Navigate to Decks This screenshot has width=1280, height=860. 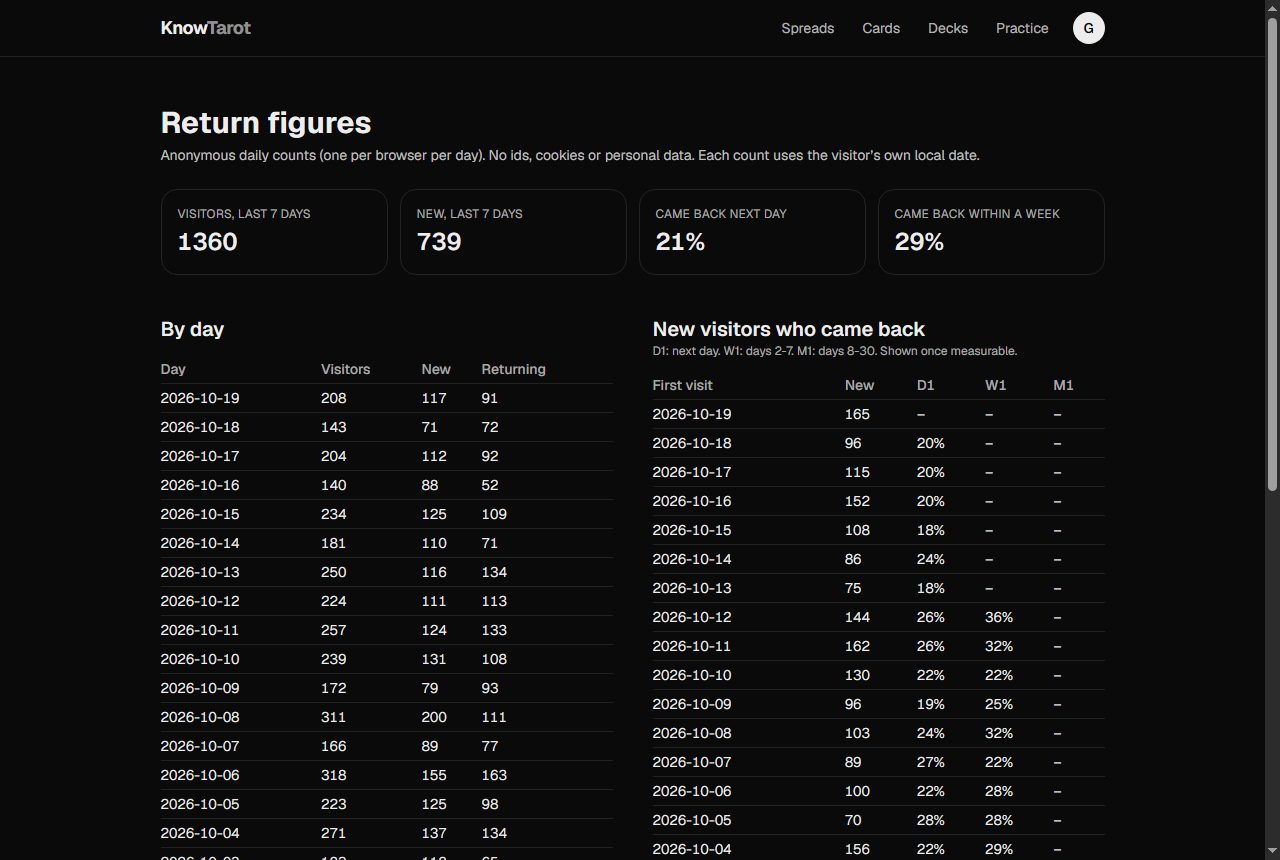pyautogui.click(x=947, y=28)
